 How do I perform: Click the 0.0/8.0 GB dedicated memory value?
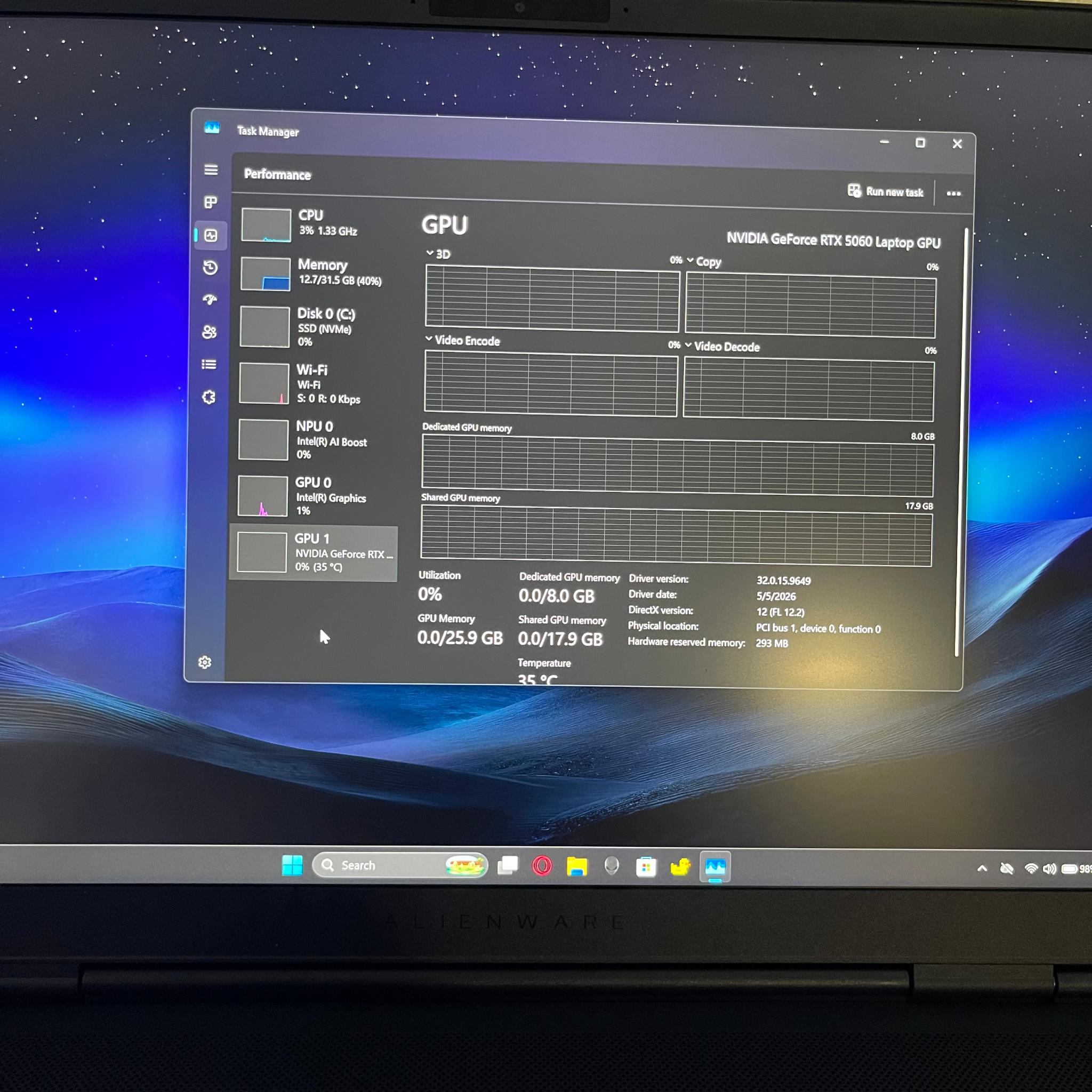556,596
